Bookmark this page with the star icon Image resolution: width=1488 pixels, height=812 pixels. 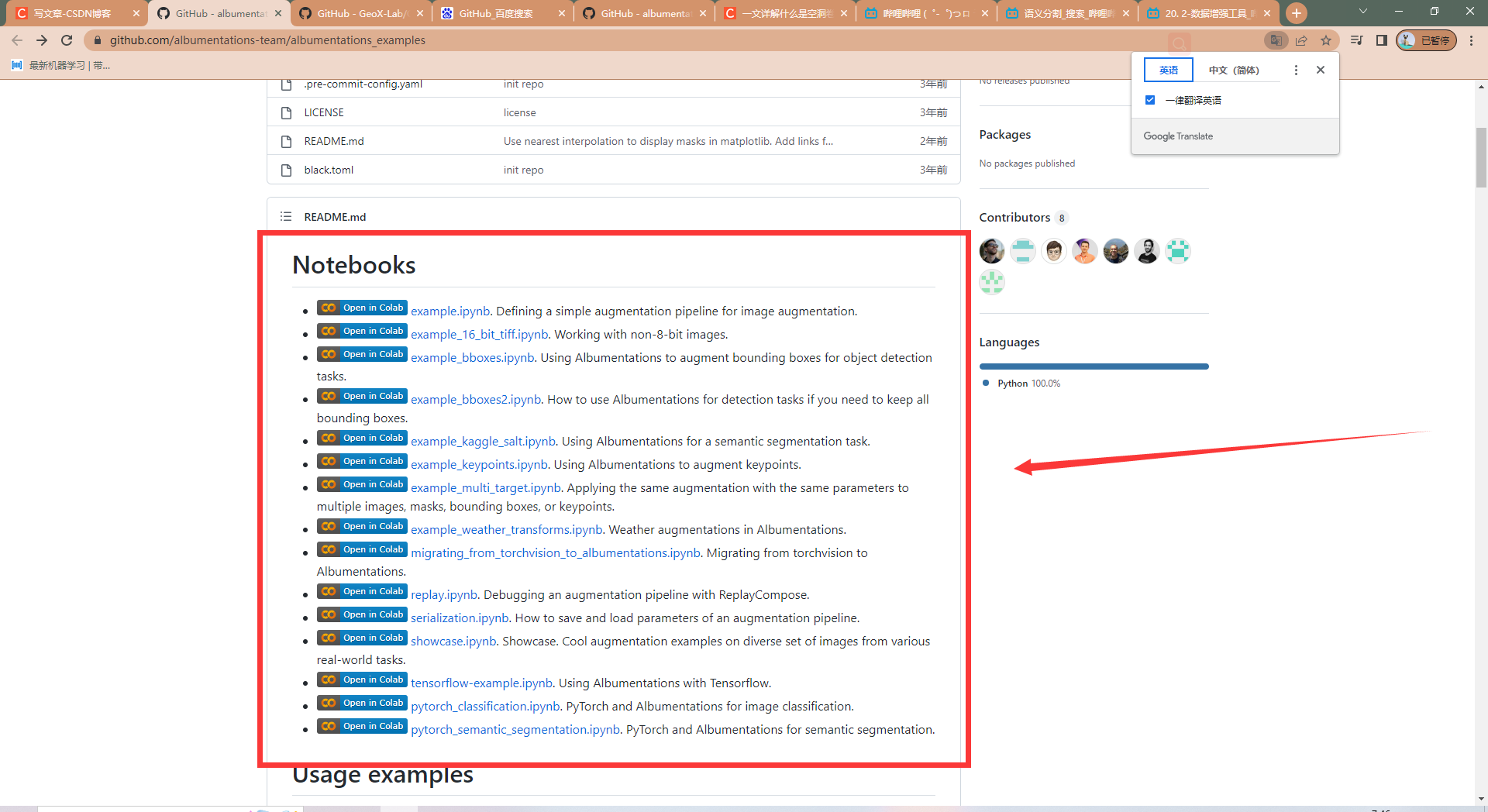[x=1326, y=40]
